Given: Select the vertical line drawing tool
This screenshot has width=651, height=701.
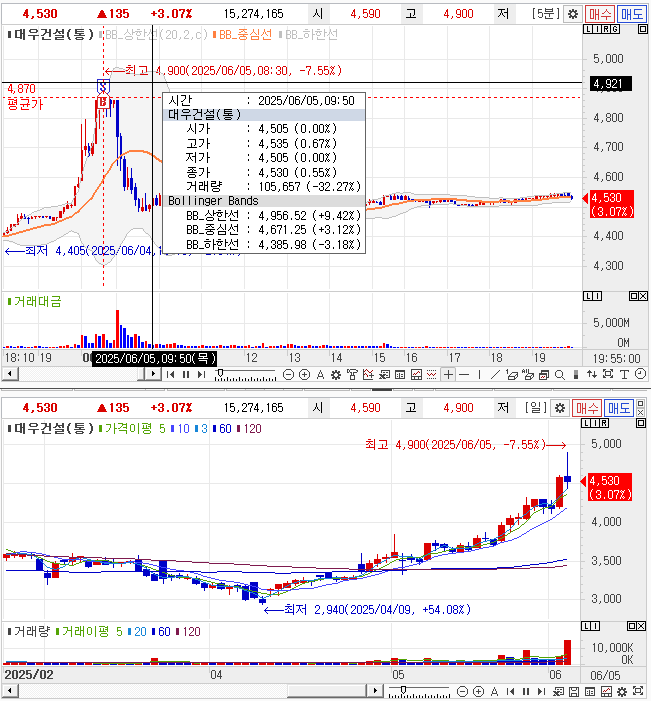Looking at the screenshot, I should 479,375.
